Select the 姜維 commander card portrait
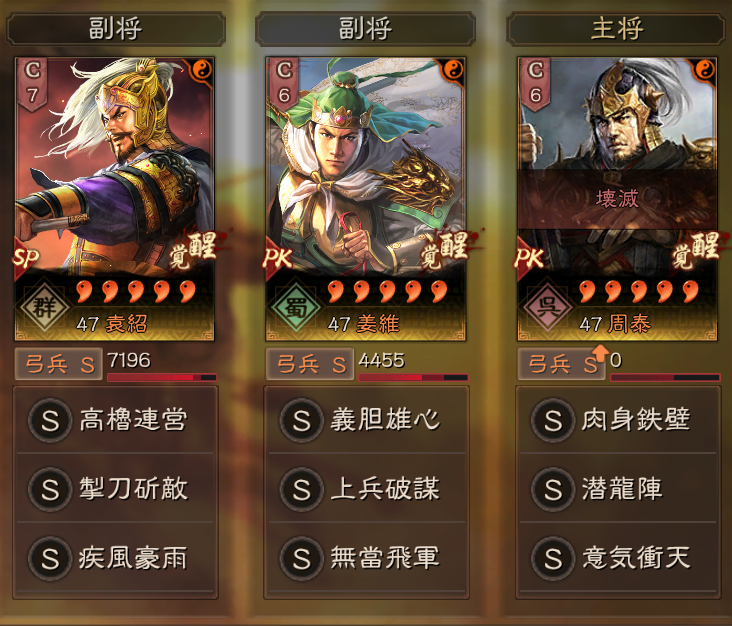Screen dimensions: 732x626 pos(366,199)
